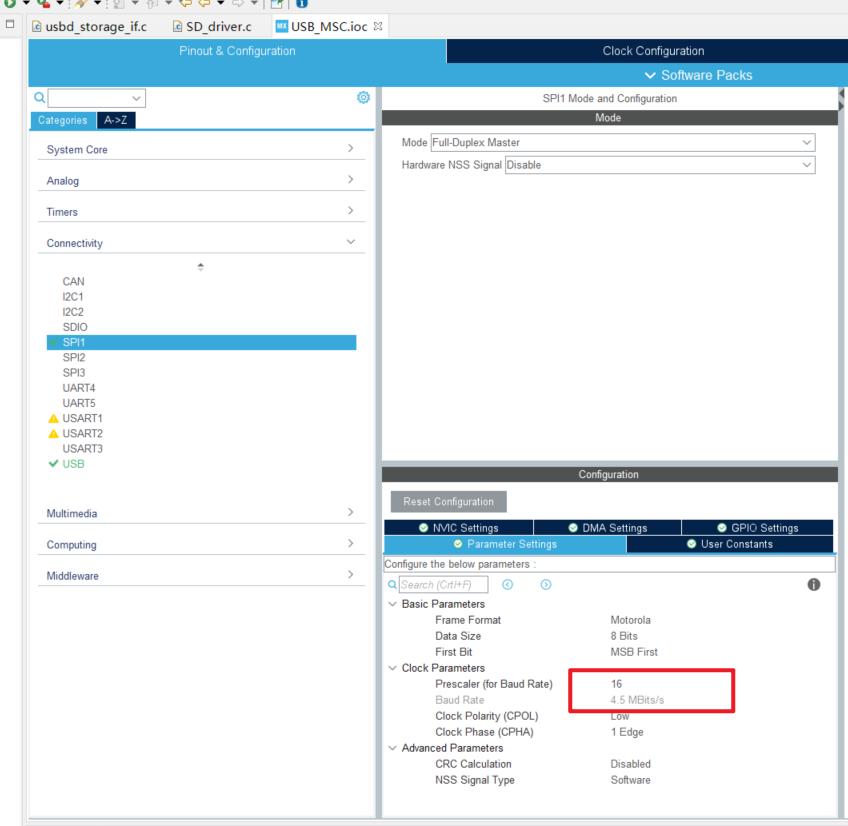Click the green Run button in toolbar
Image resolution: width=848 pixels, height=826 pixels.
point(10,3)
